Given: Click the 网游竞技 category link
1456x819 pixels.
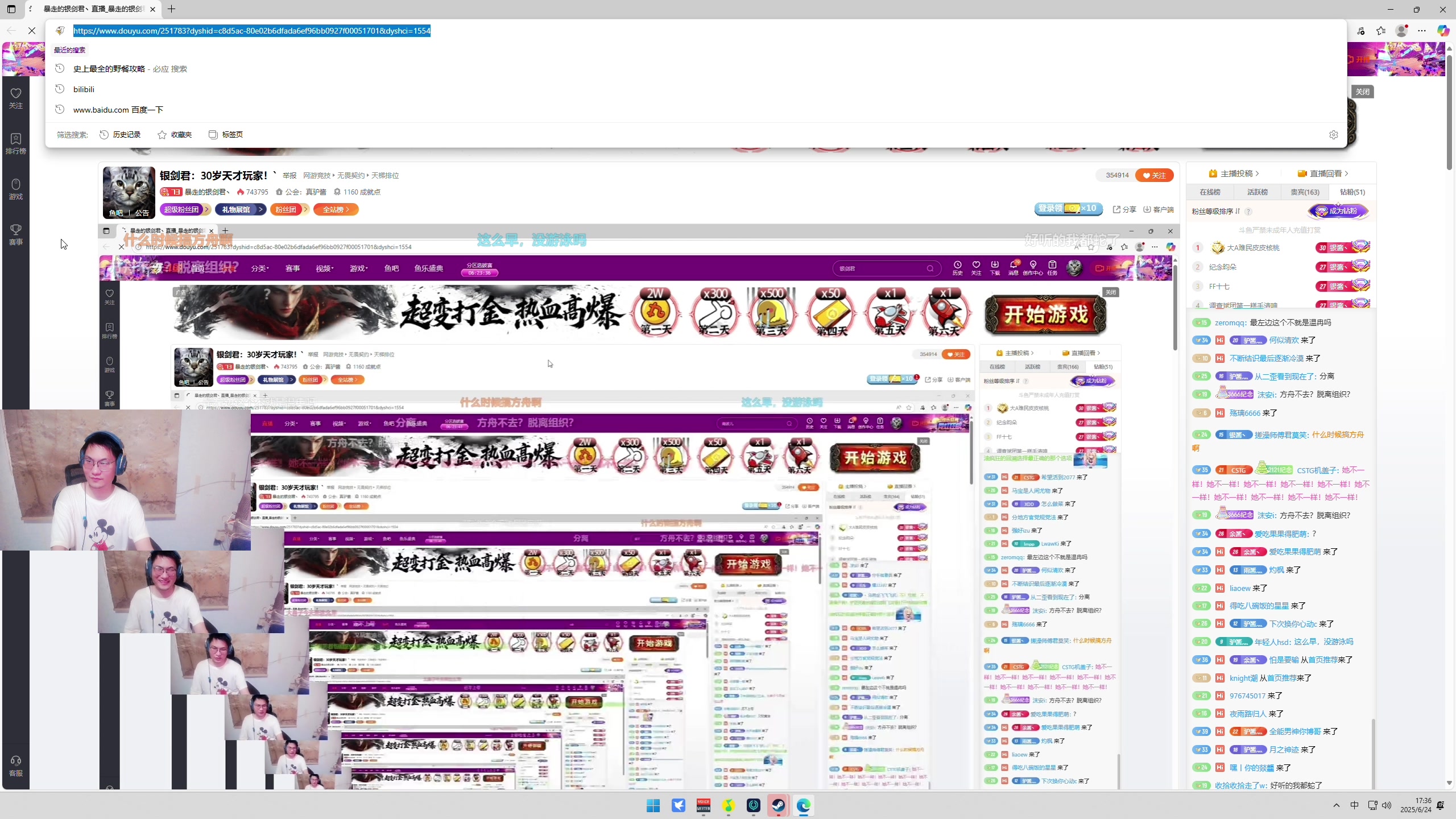Looking at the screenshot, I should tap(317, 176).
